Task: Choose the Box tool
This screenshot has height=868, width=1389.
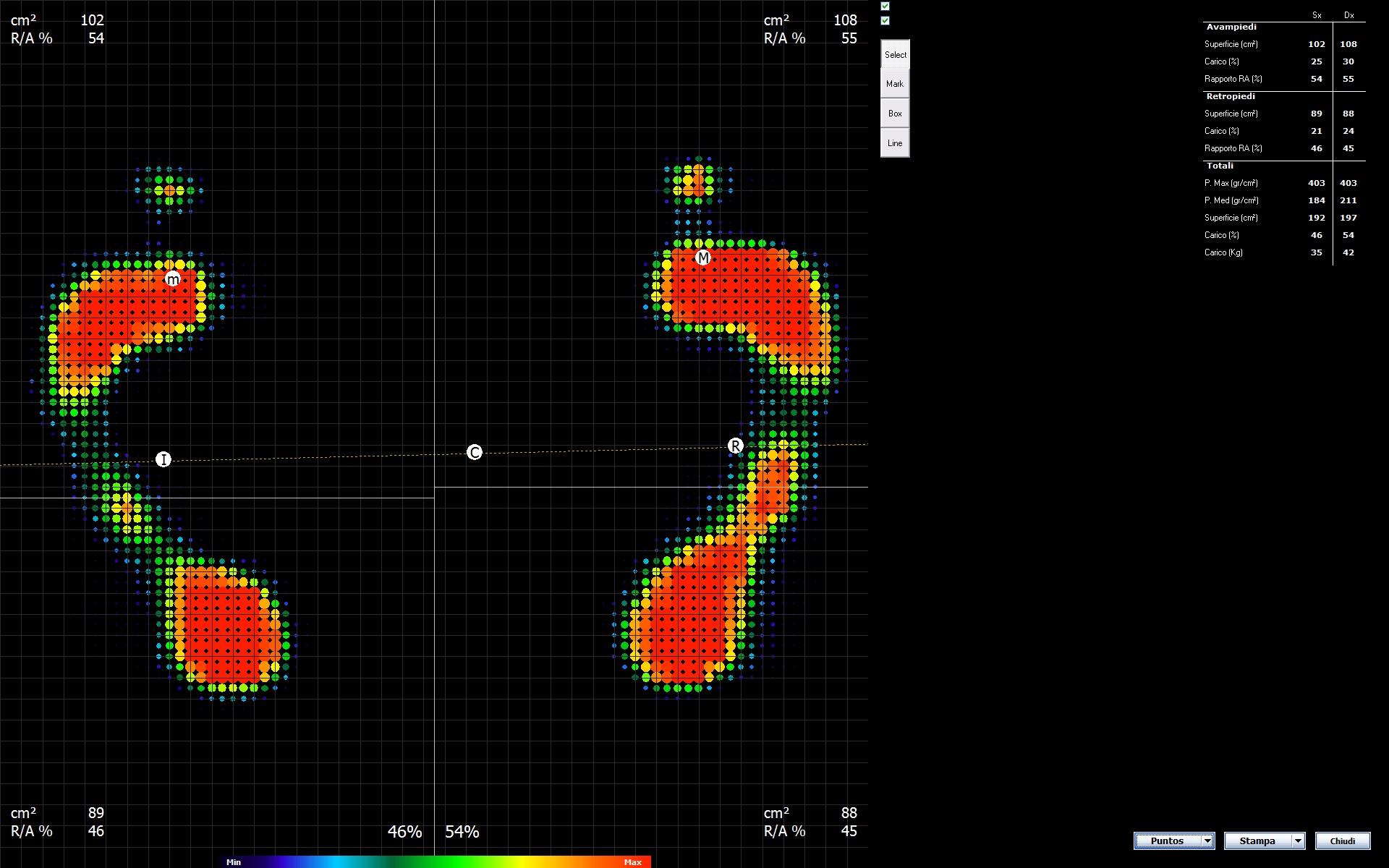Action: coord(895,114)
